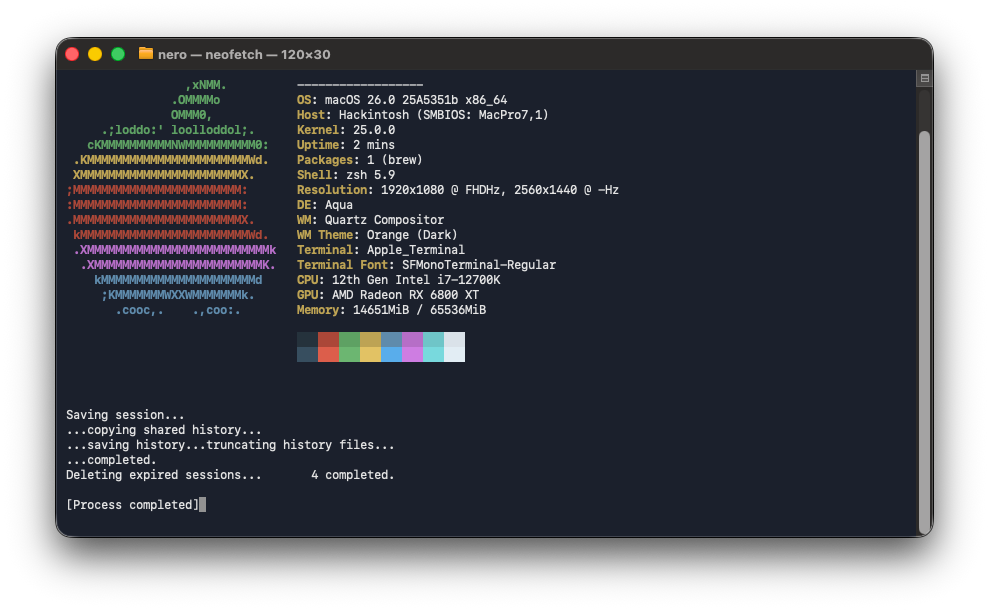Click the 'Shell: zsh 5.9' line
Screen dimensions: 989x611
346,175
